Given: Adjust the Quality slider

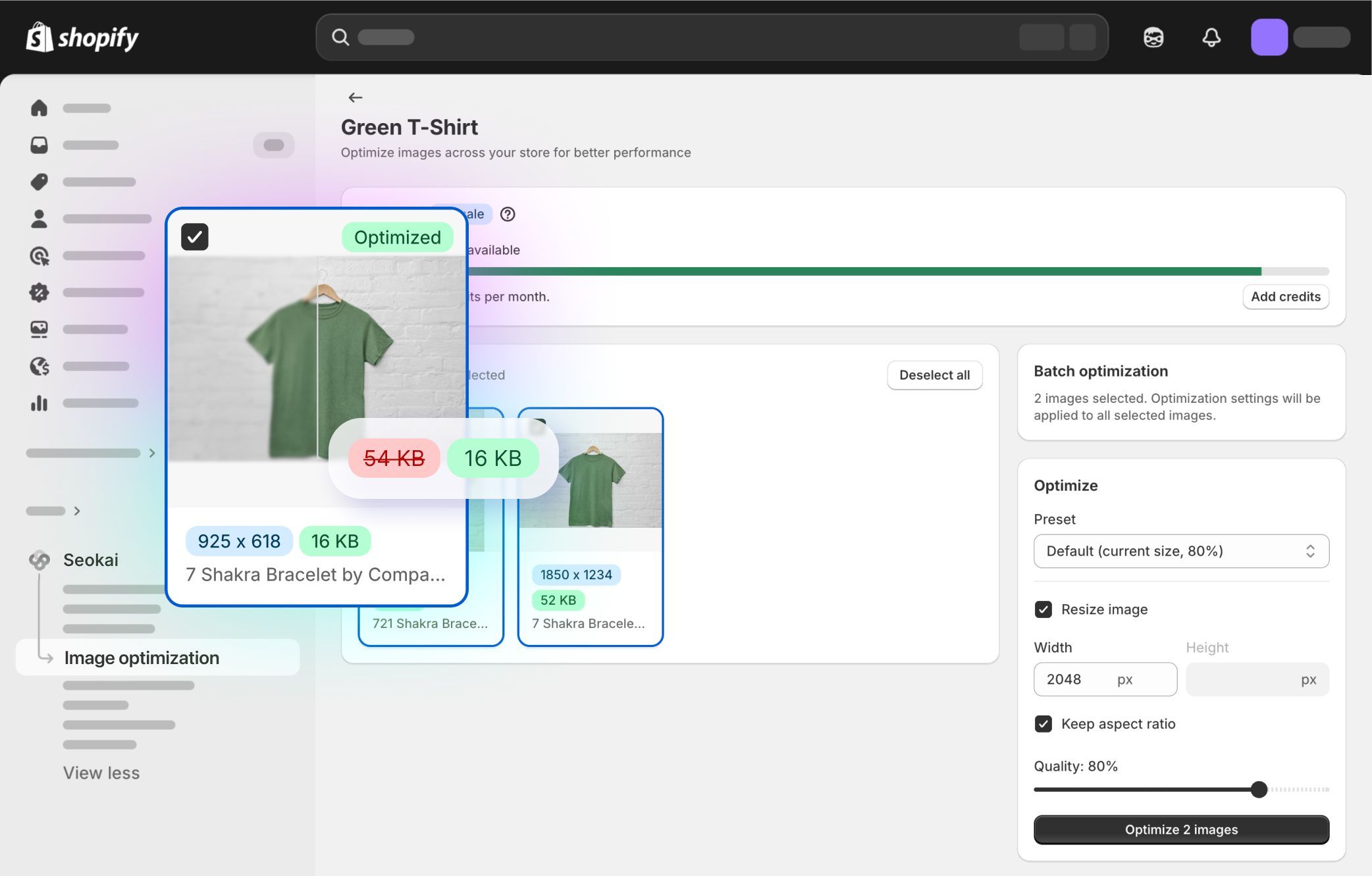Looking at the screenshot, I should [1259, 789].
